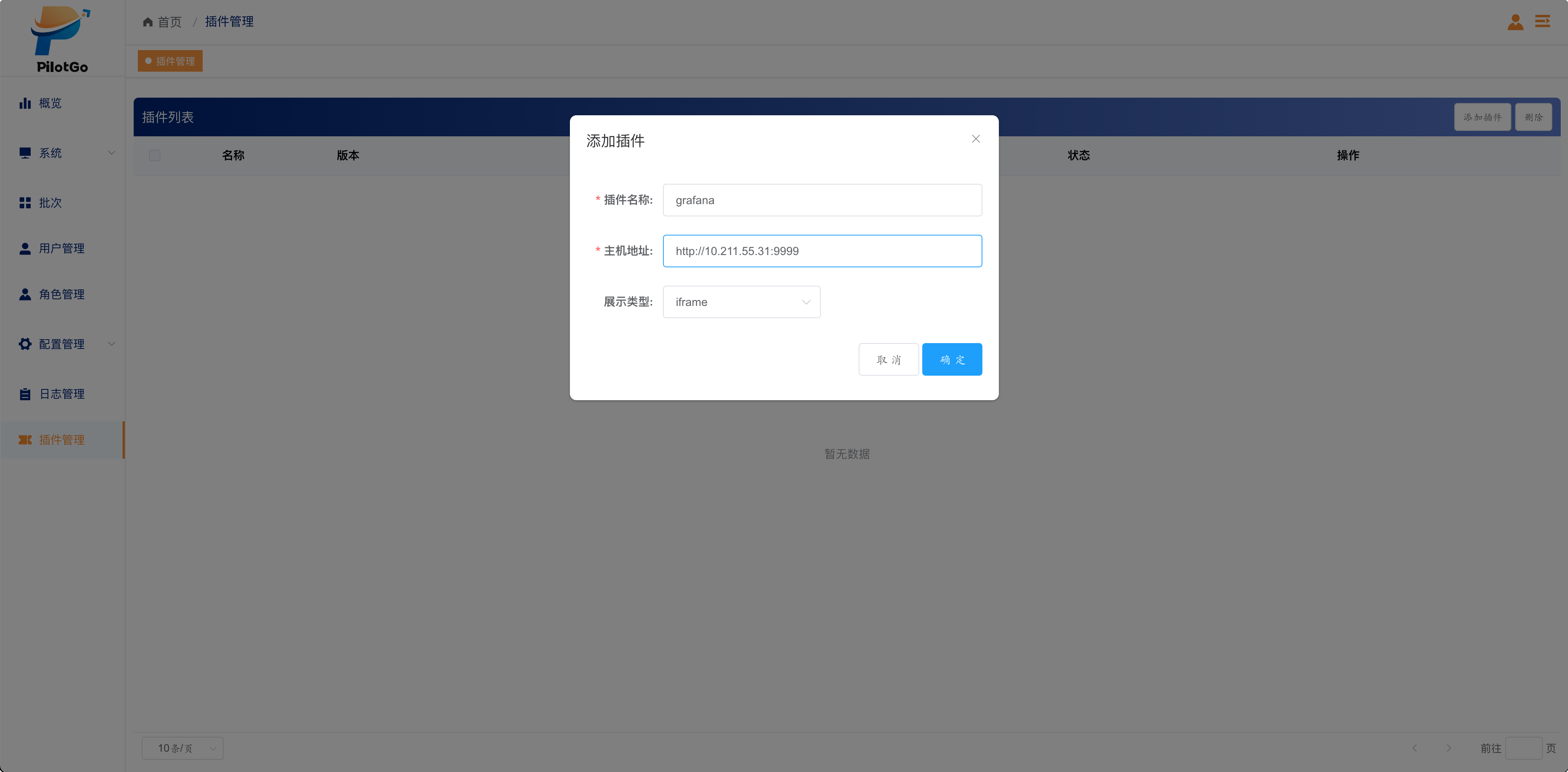Click the 概览 bar chart icon
Image resolution: width=1568 pixels, height=772 pixels.
(25, 103)
